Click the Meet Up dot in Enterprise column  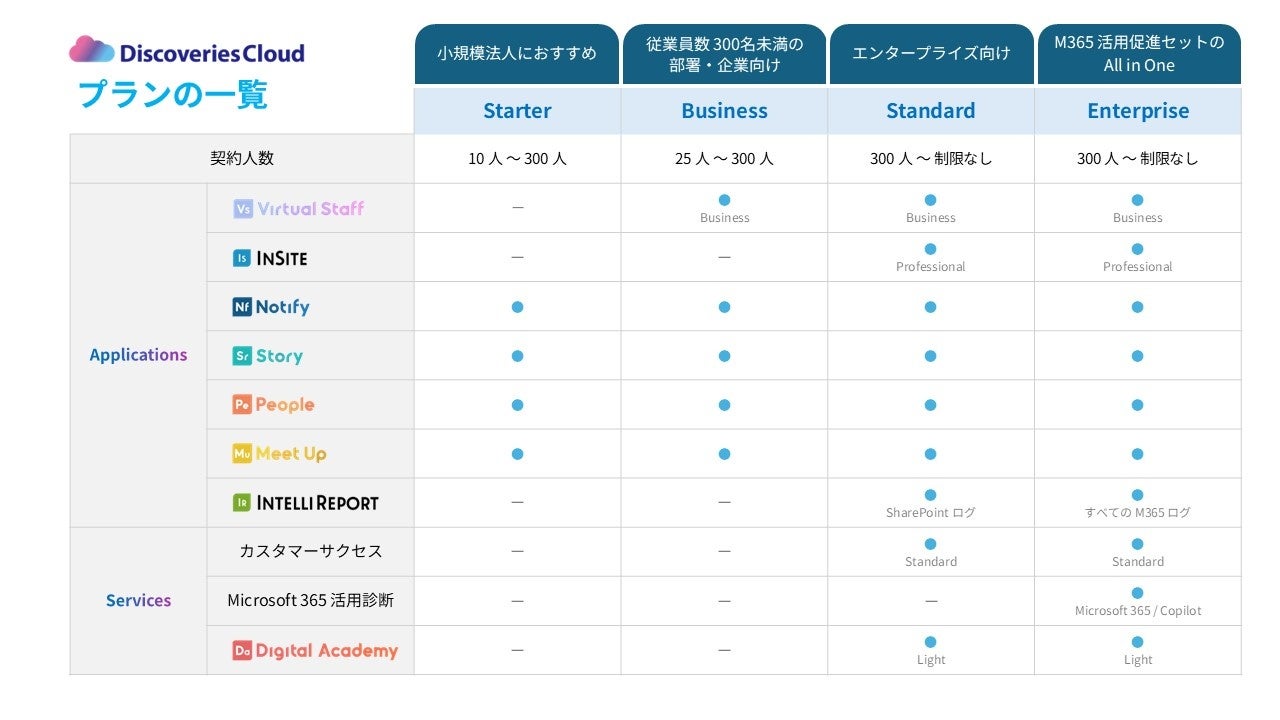[x=1137, y=454]
